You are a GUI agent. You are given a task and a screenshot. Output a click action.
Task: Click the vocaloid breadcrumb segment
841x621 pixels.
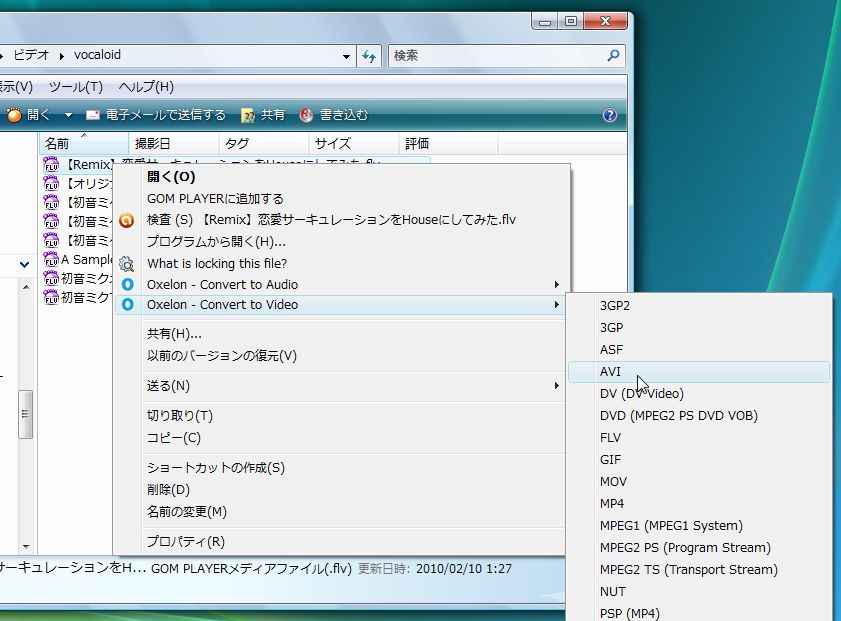(x=97, y=55)
